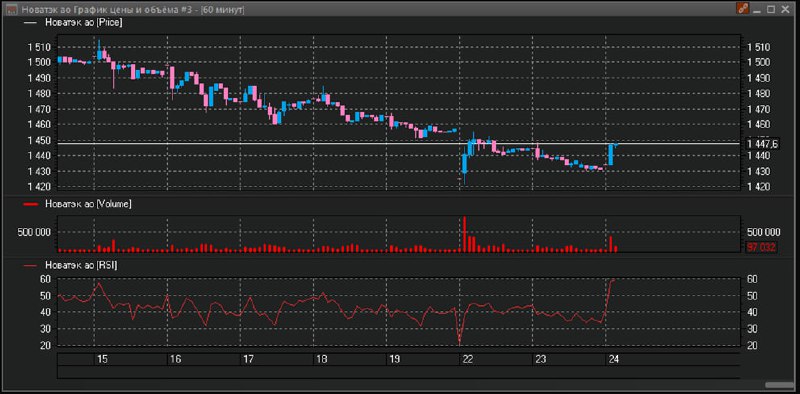Viewport: 800px width, 394px height.
Task: Select date label 19 on time axis
Action: click(394, 359)
